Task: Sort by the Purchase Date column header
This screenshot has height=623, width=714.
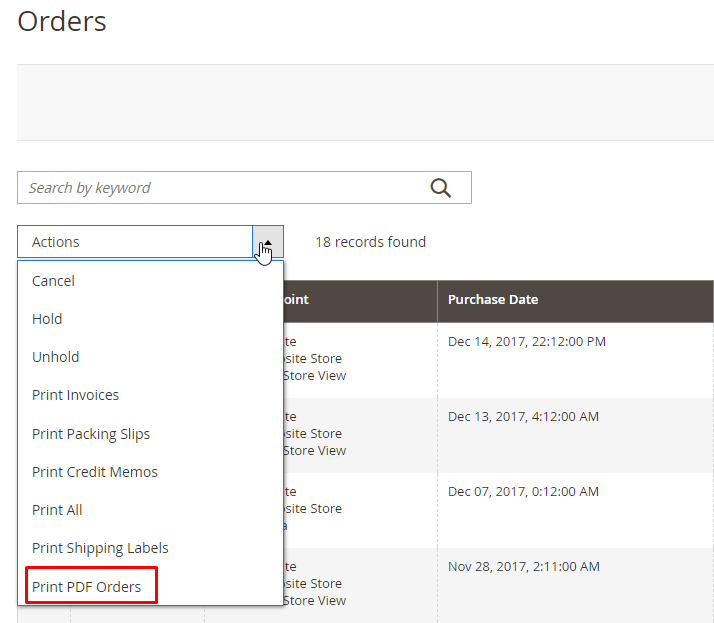Action: tap(493, 300)
